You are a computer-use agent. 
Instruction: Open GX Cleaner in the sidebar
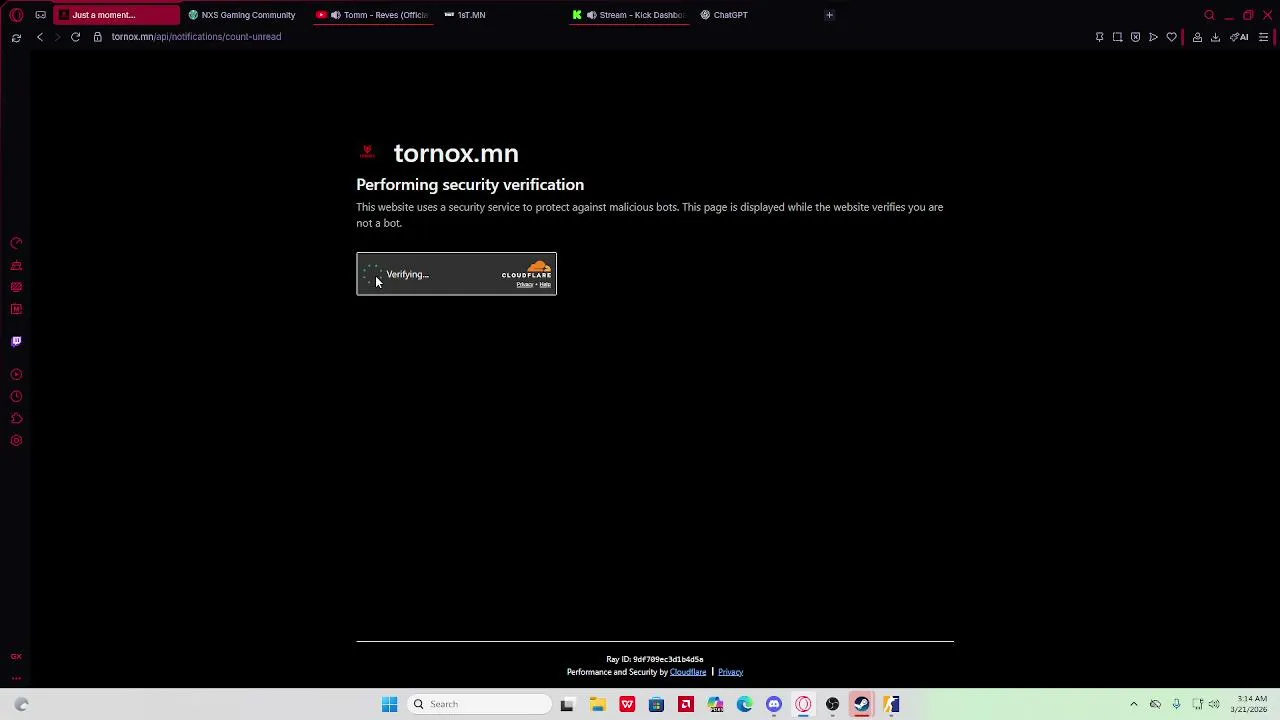point(16,265)
